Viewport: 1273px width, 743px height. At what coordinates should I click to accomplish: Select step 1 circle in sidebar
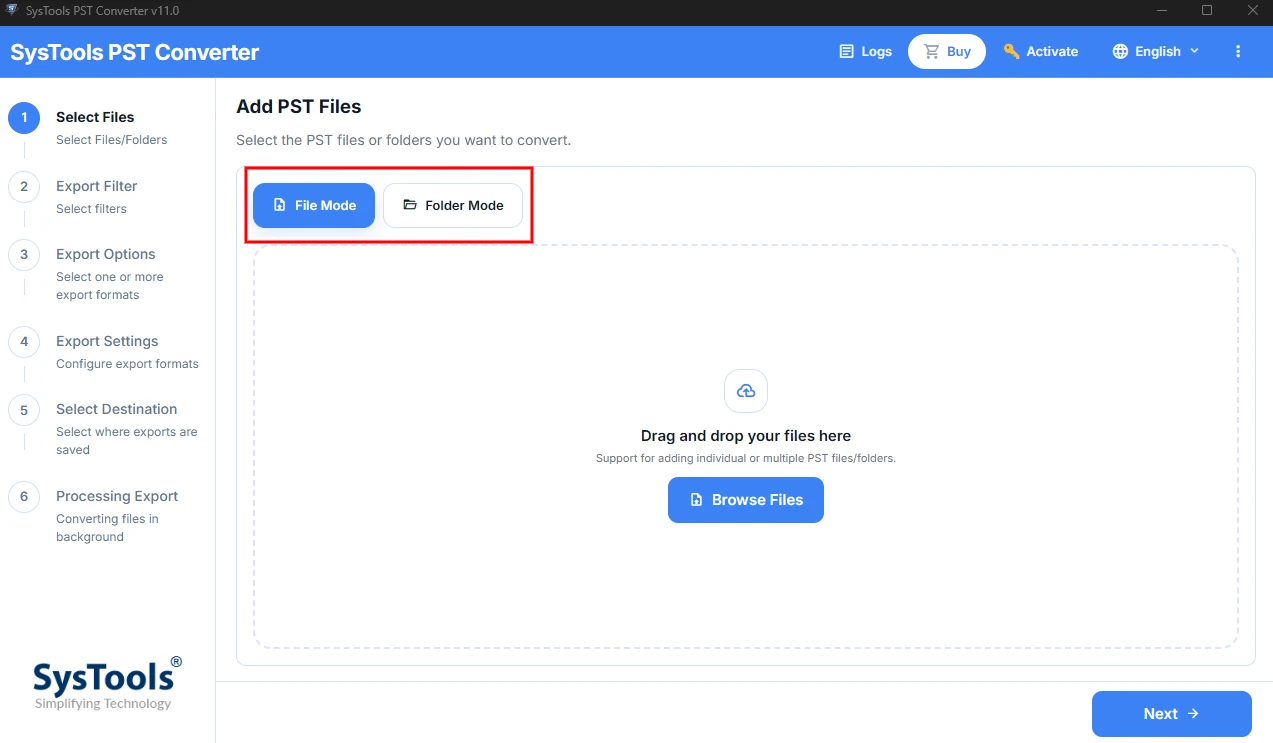[x=24, y=118]
